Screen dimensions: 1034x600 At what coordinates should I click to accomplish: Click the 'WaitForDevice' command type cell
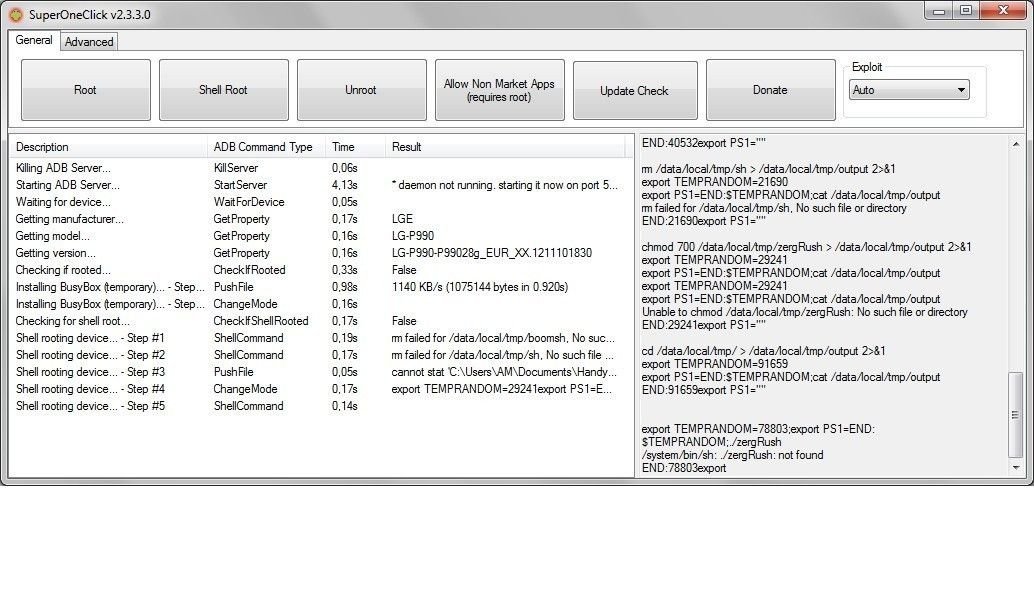pyautogui.click(x=249, y=202)
